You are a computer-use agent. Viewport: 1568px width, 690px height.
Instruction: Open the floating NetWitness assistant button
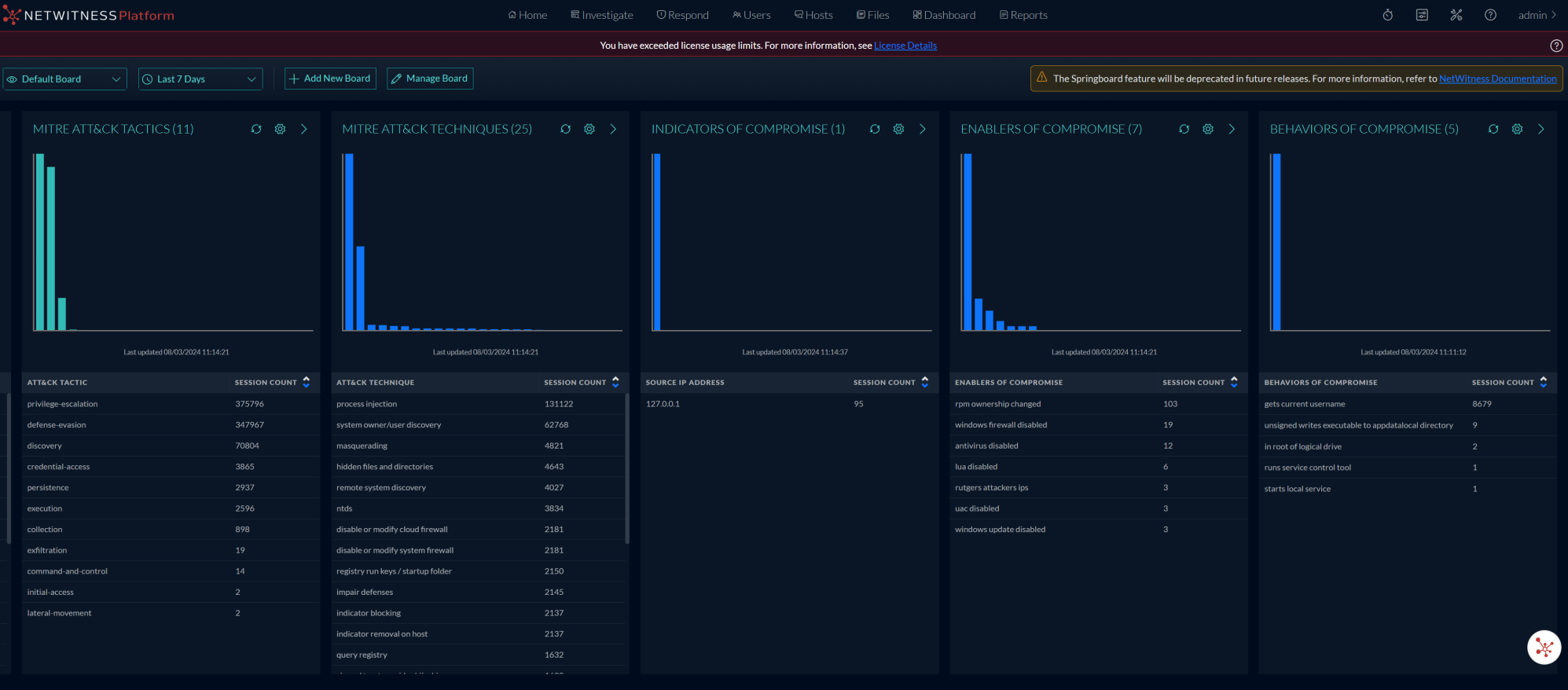pyautogui.click(x=1544, y=648)
